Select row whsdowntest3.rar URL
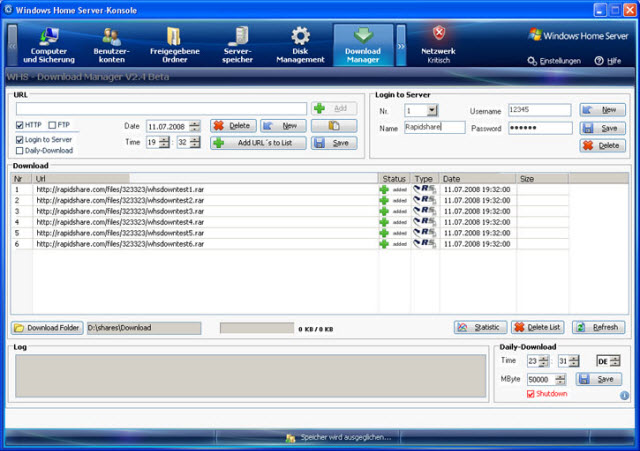Screen dimensions: 640x451 (x=120, y=211)
